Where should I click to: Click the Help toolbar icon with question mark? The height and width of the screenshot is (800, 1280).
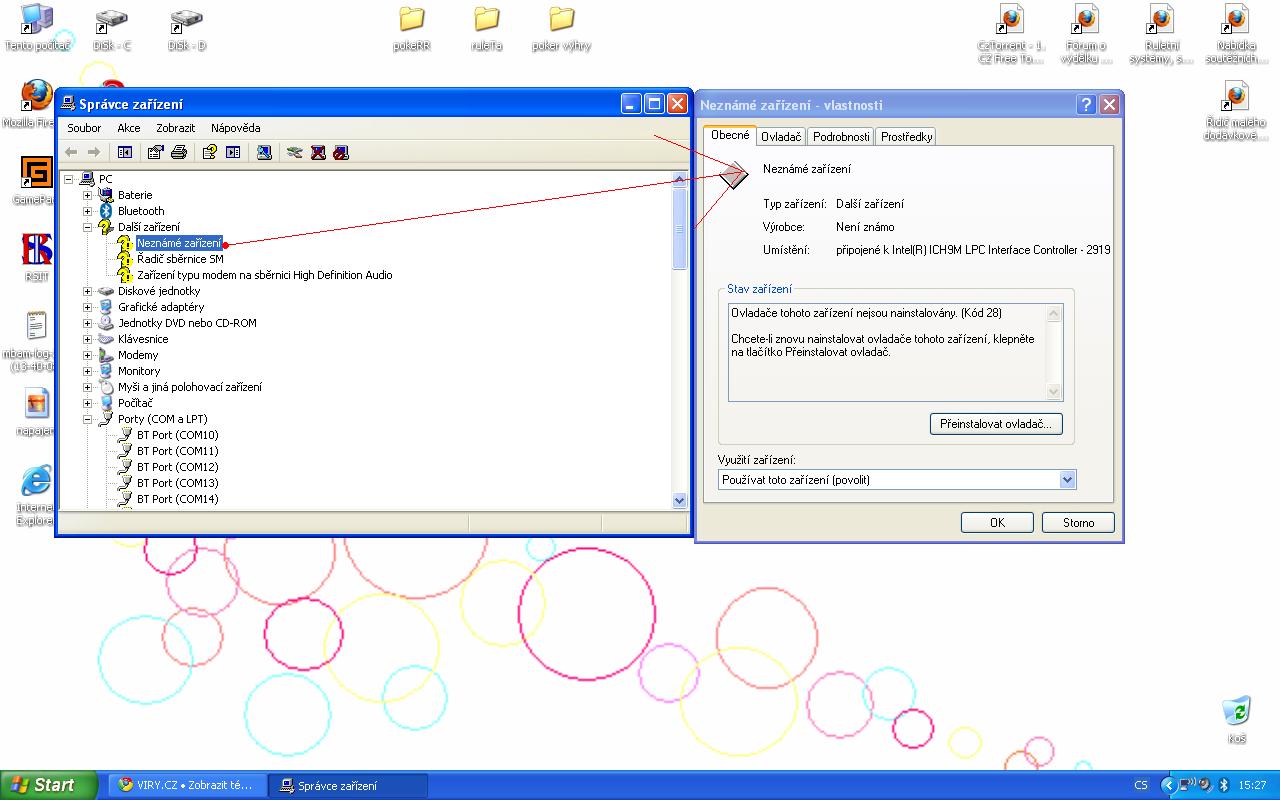tap(209, 152)
